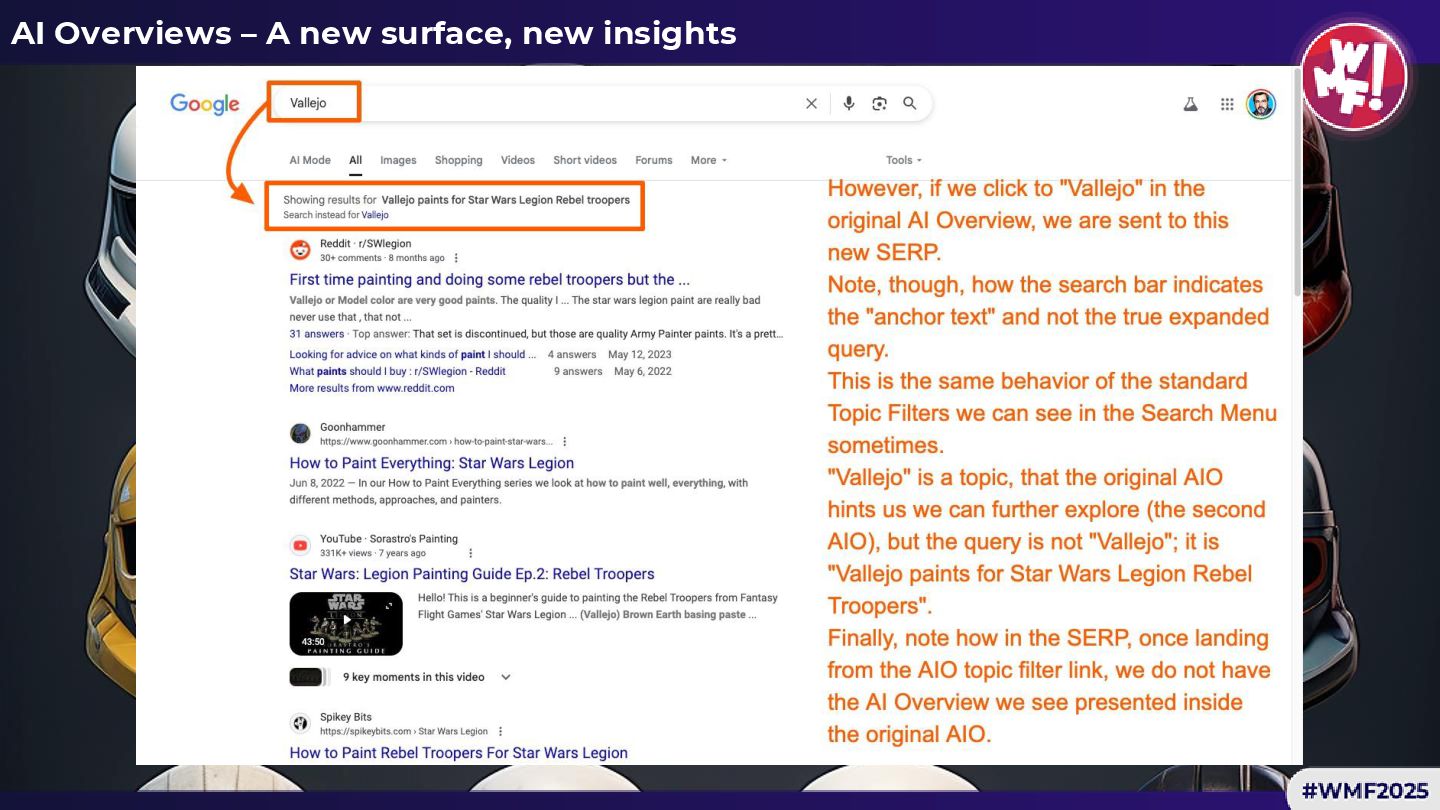Screen dimensions: 1440x810
Task: Select the All results tab
Action: coord(355,160)
